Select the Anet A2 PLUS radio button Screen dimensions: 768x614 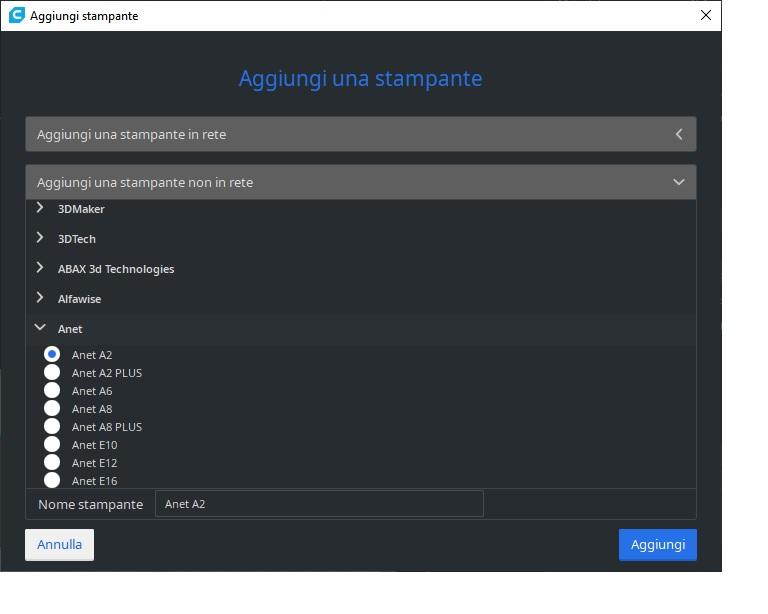coord(52,372)
